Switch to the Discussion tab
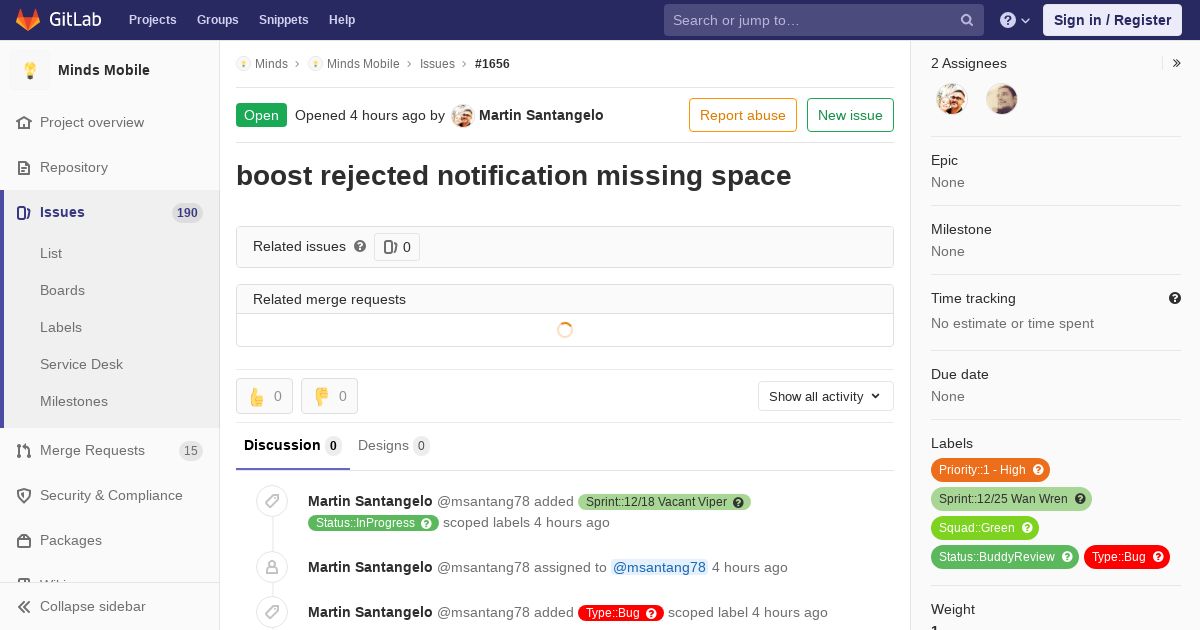1200x630 pixels. 293,446
